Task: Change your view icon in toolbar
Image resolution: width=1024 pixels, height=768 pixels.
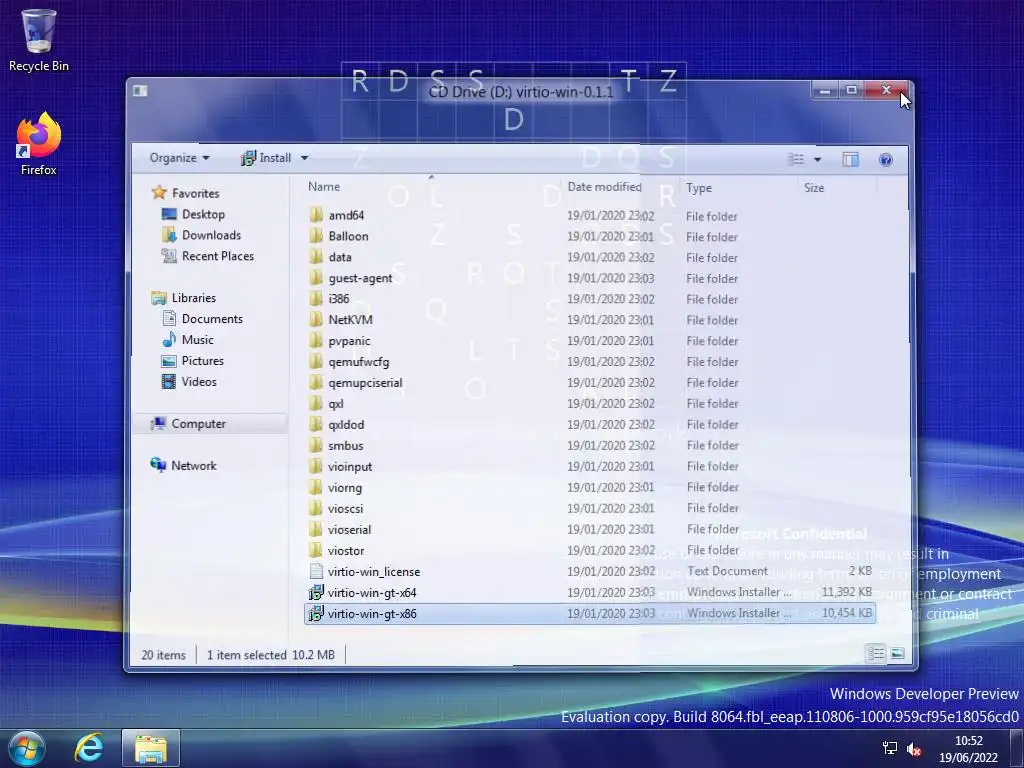Action: [795, 159]
